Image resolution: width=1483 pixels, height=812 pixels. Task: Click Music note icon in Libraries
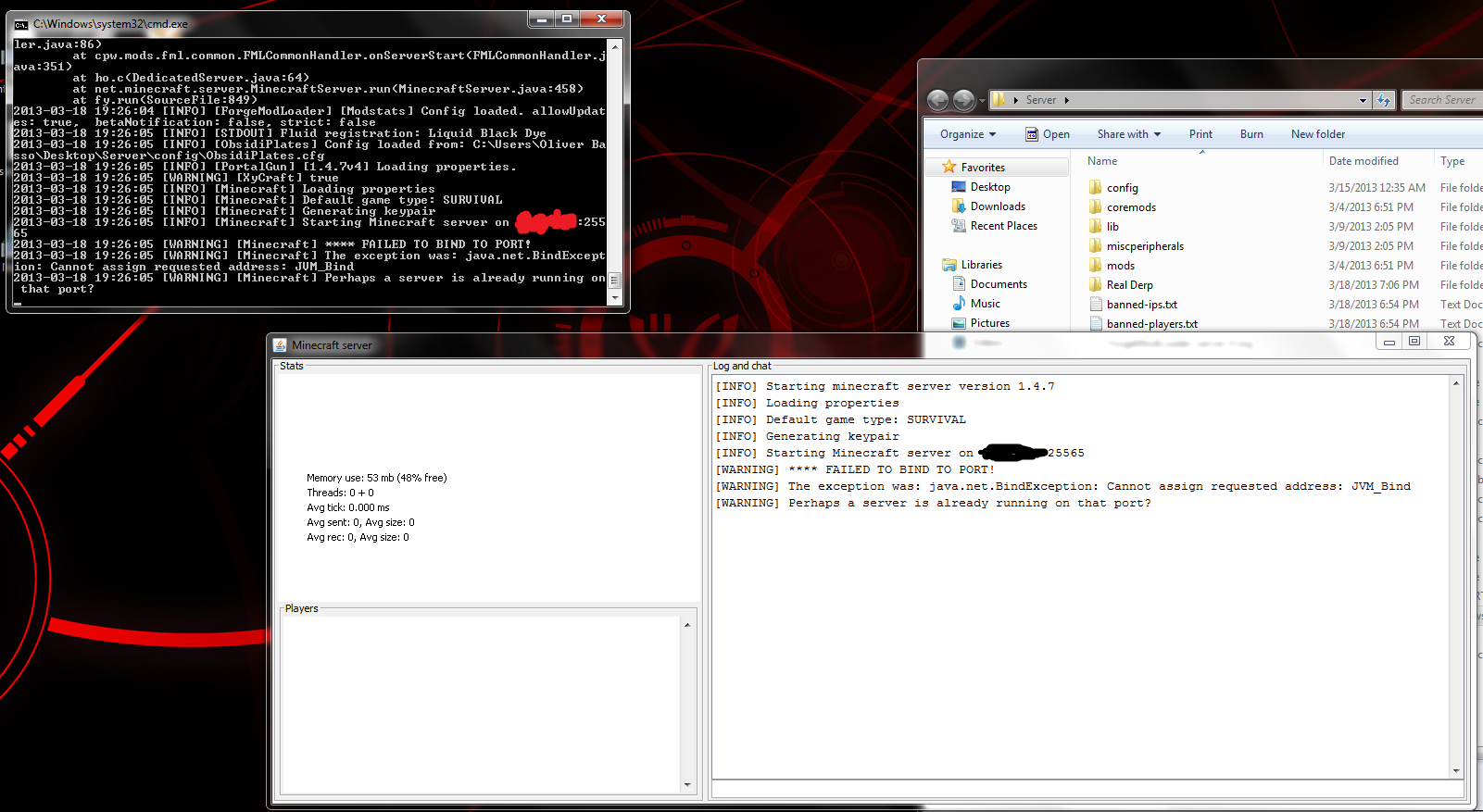click(x=959, y=304)
